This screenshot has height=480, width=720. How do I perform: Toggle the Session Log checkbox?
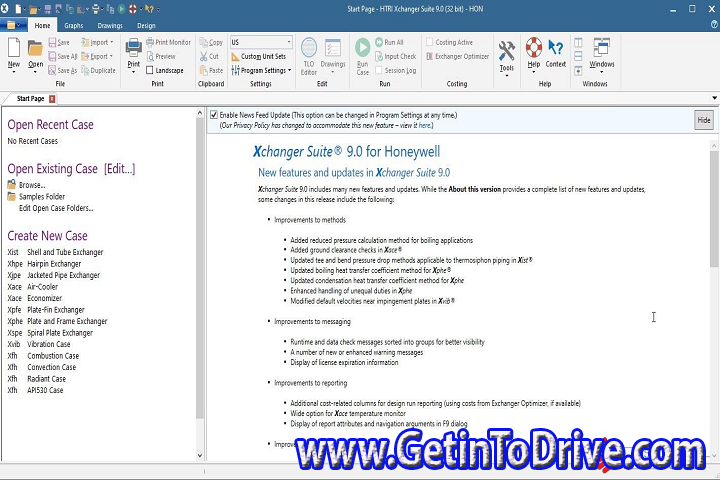379,70
